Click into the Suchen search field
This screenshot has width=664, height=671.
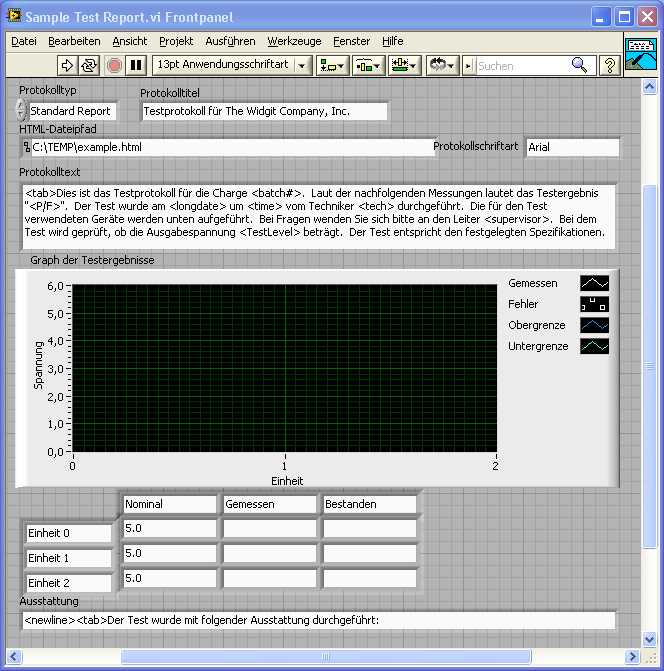523,66
